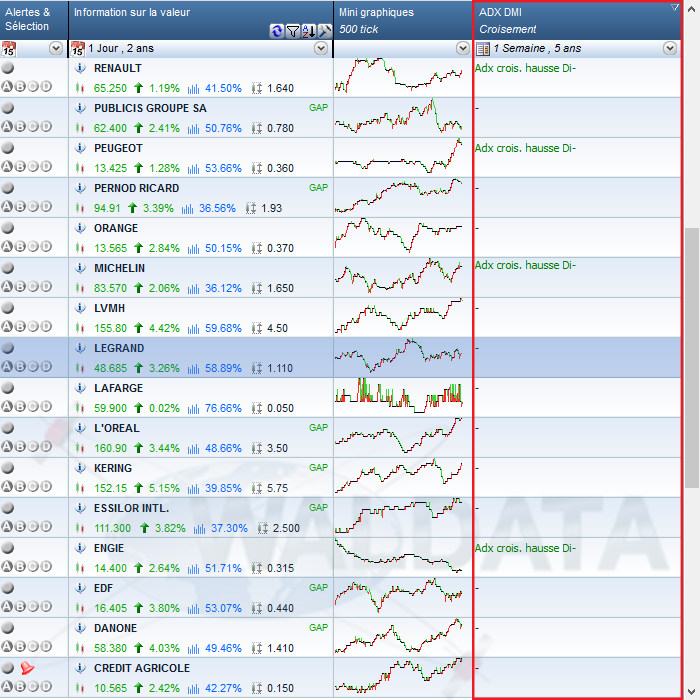Click green up arrow in EDF row
The image size is (700, 700).
(x=138, y=608)
